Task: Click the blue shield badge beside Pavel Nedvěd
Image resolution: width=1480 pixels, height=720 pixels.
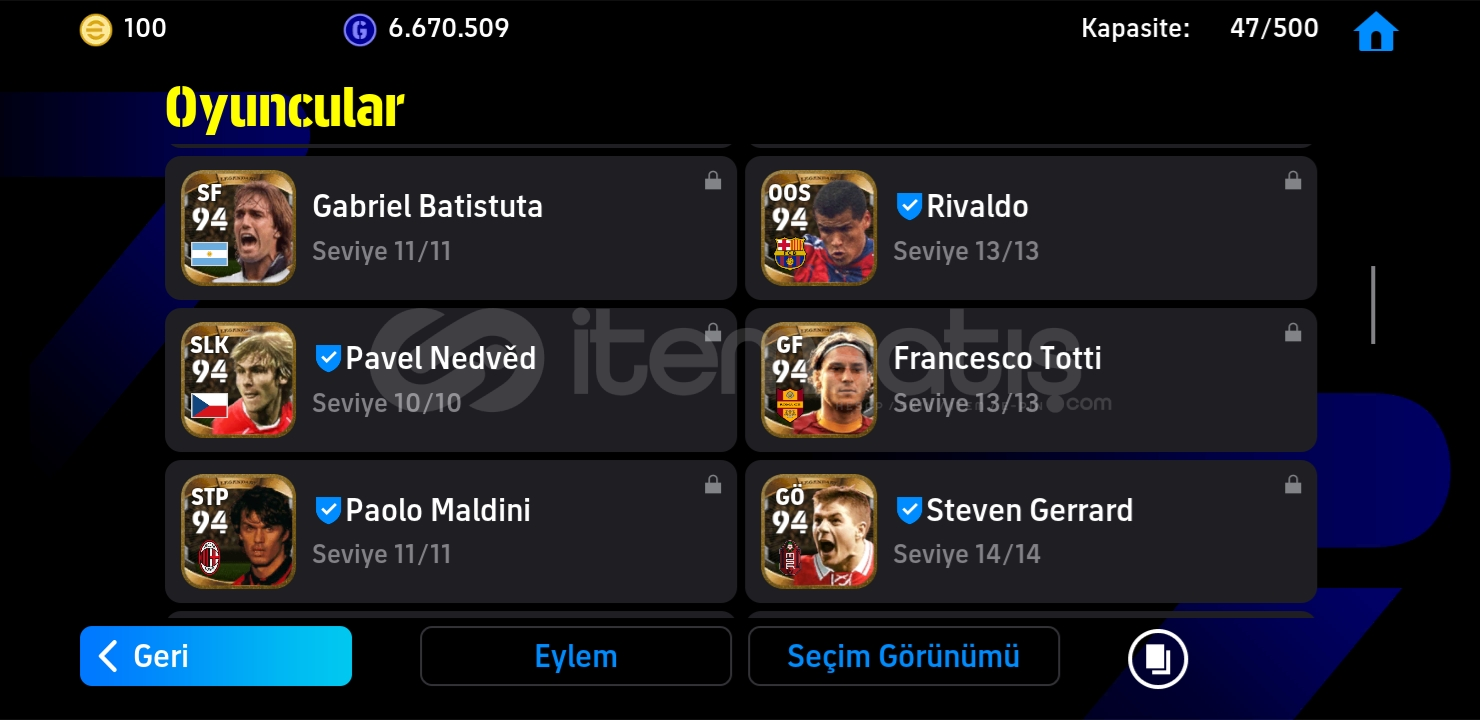Action: tap(328, 358)
